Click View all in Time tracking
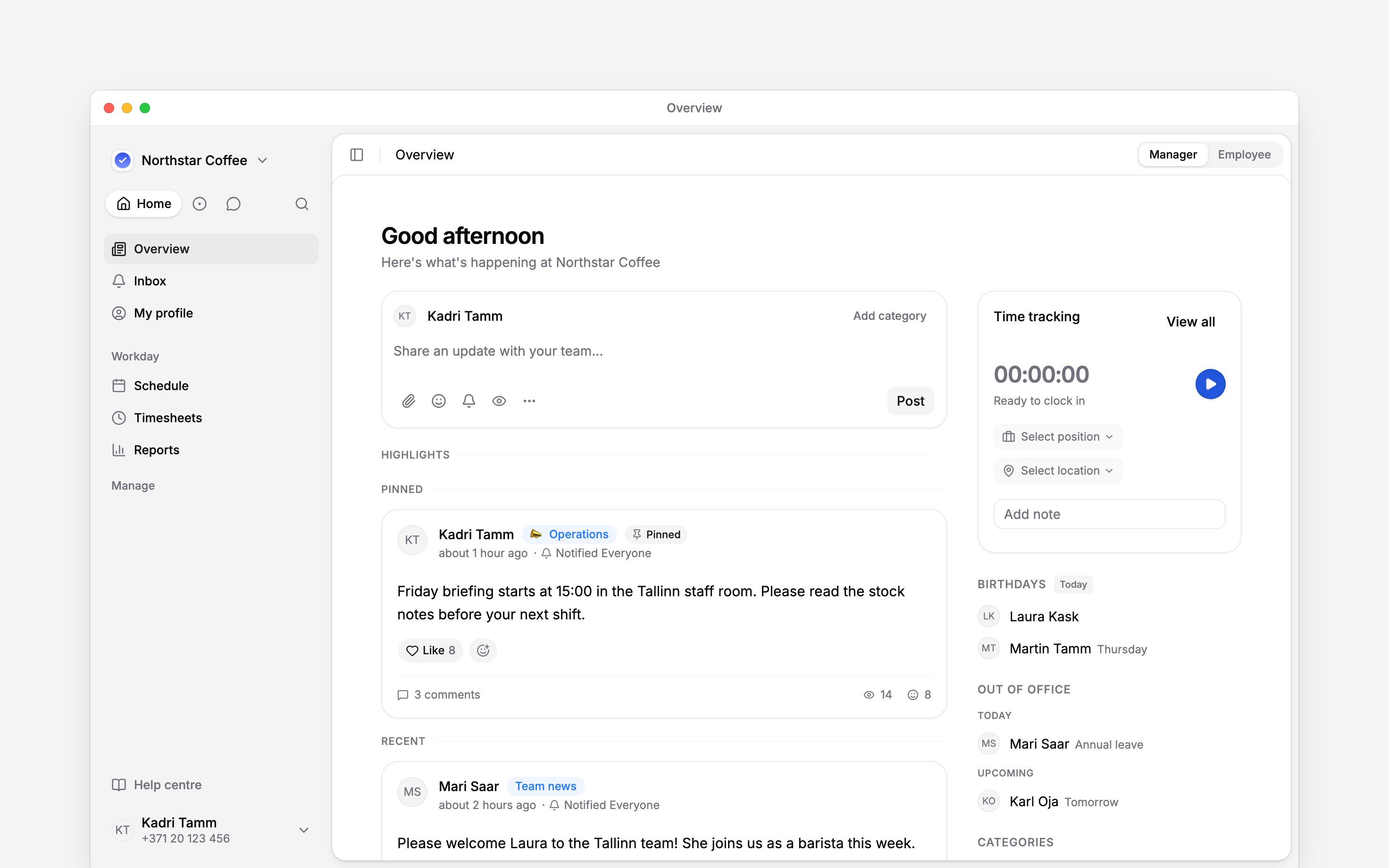Image resolution: width=1389 pixels, height=868 pixels. click(x=1190, y=322)
